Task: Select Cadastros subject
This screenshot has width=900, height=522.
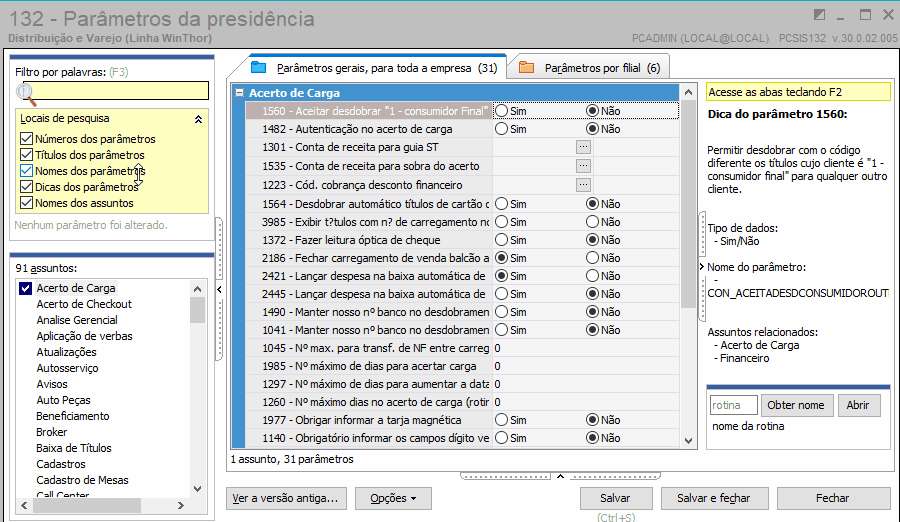Action: pos(61,464)
